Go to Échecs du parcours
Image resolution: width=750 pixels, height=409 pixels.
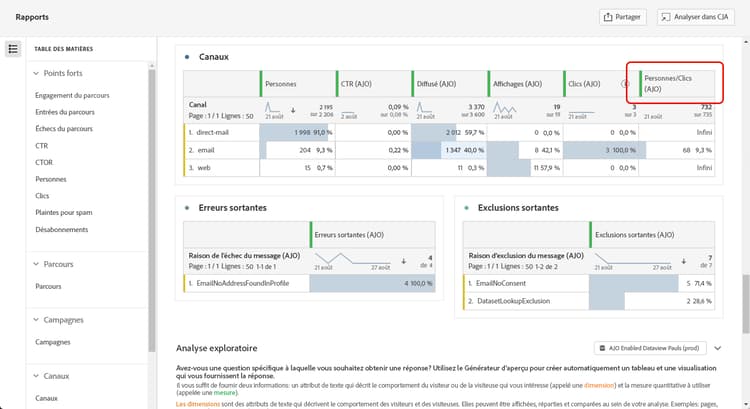[64, 129]
